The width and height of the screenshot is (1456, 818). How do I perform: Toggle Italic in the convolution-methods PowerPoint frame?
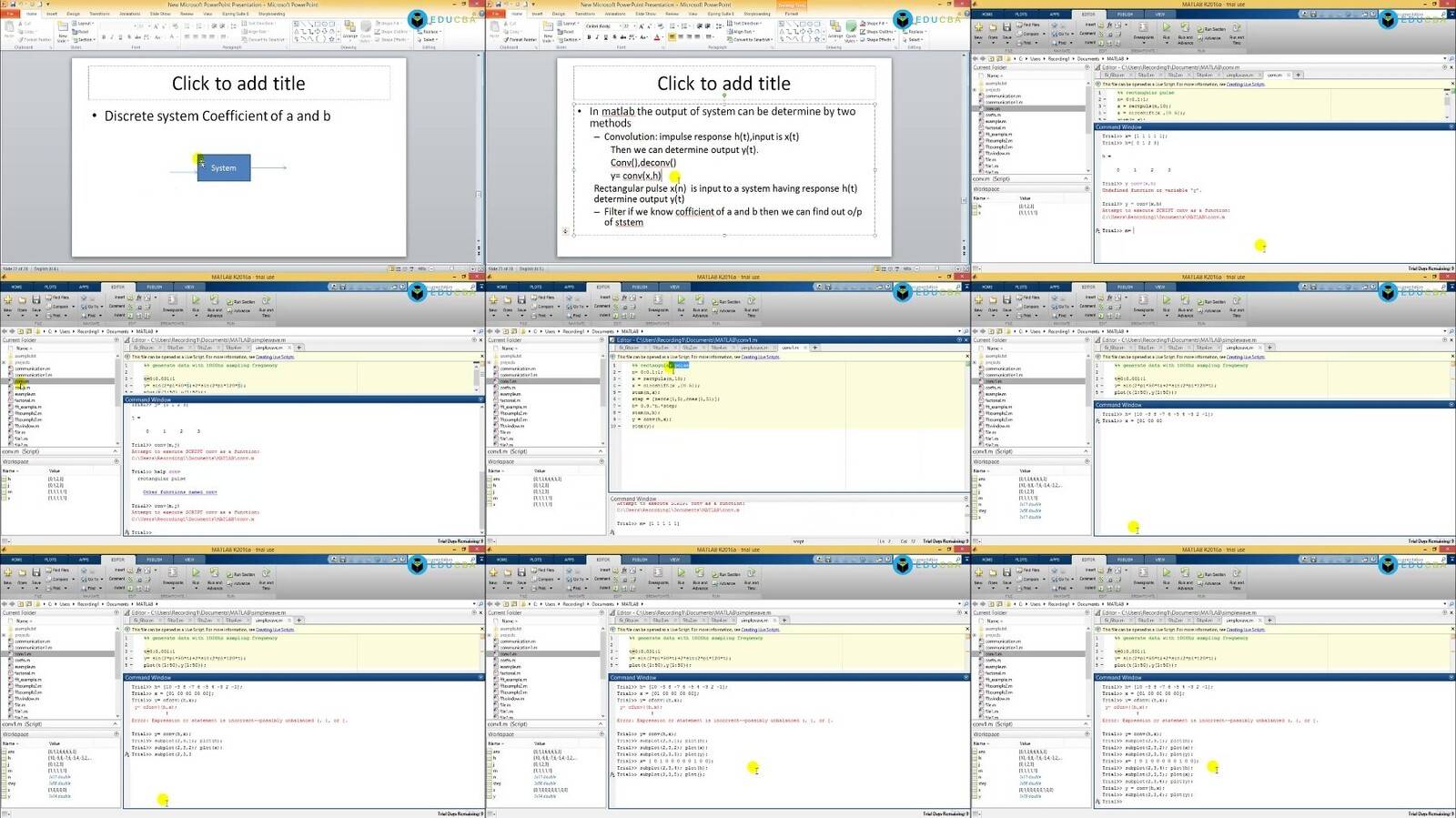pos(597,37)
